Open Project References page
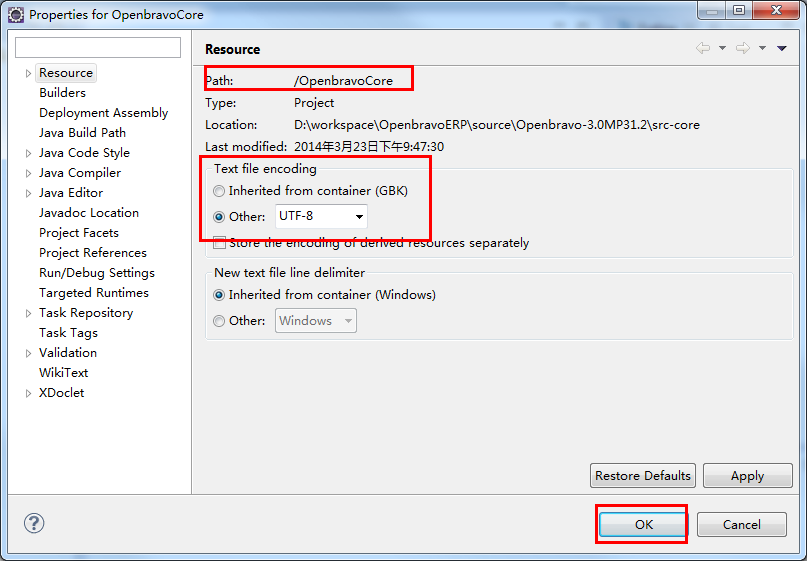The width and height of the screenshot is (807, 561). tap(93, 253)
